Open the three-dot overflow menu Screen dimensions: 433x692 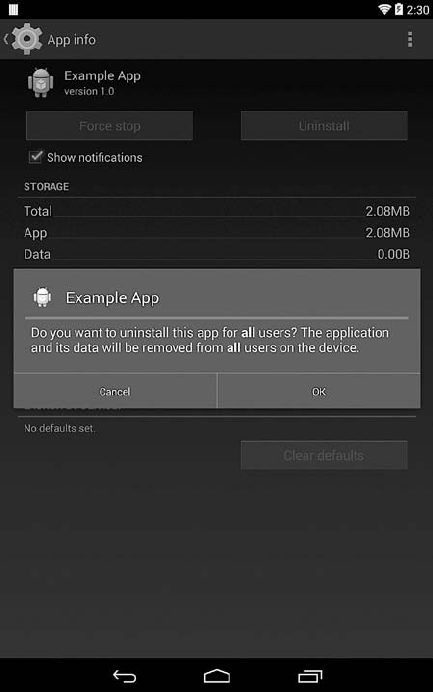[x=410, y=39]
